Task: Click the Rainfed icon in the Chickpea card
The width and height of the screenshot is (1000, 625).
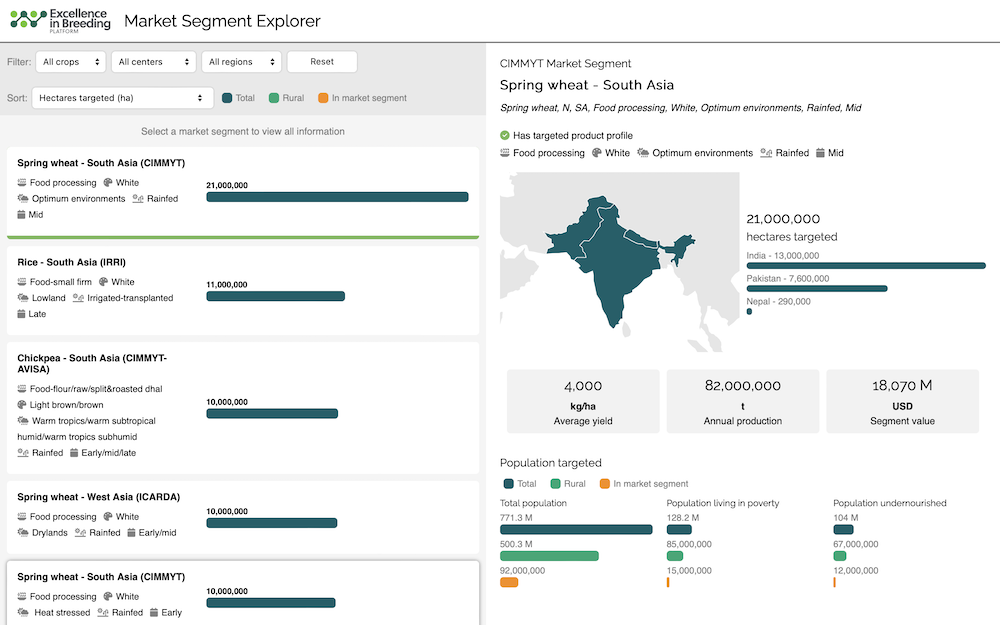Action: (x=23, y=453)
